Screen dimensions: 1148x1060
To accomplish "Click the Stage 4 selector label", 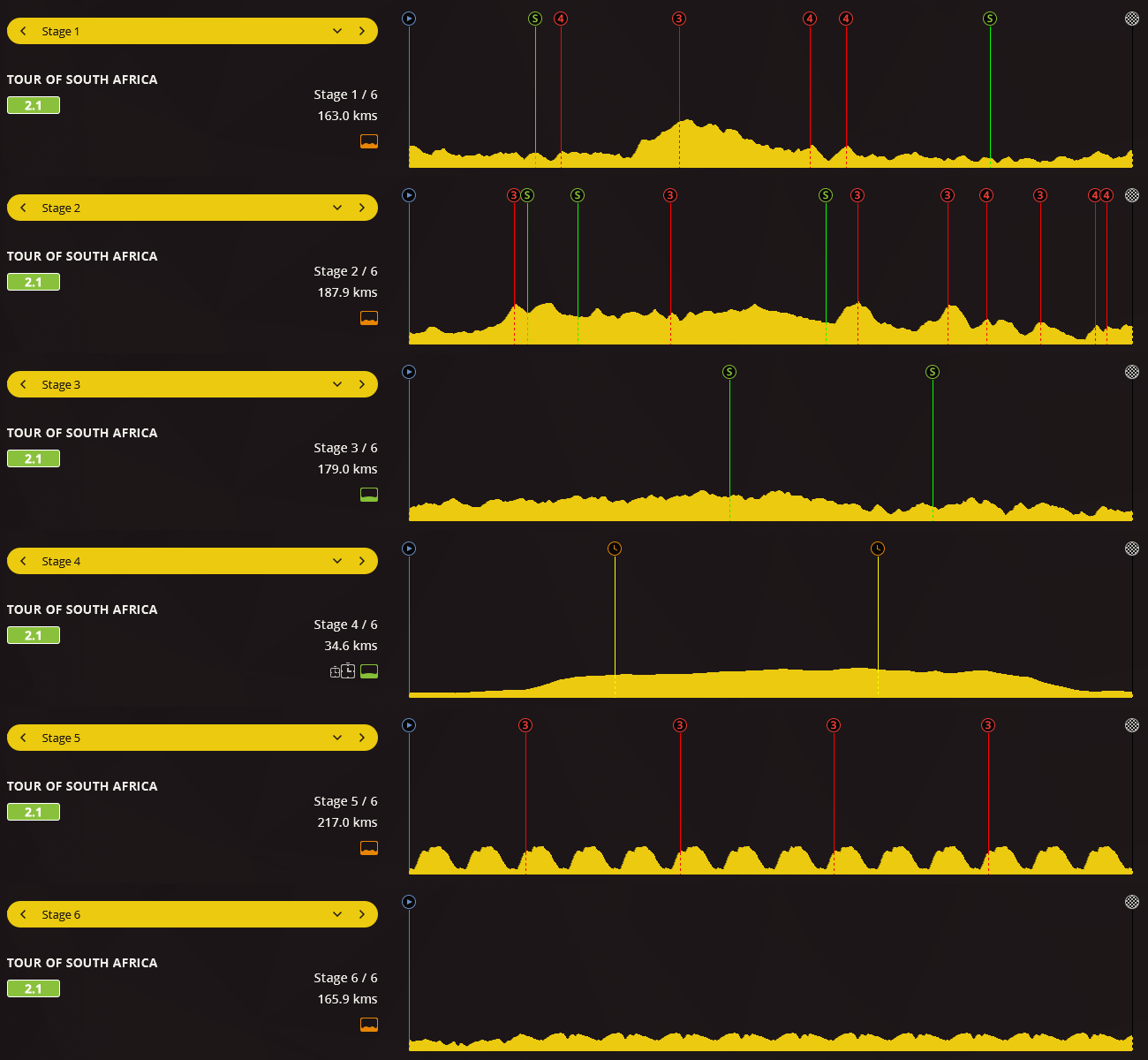I will tap(61, 561).
